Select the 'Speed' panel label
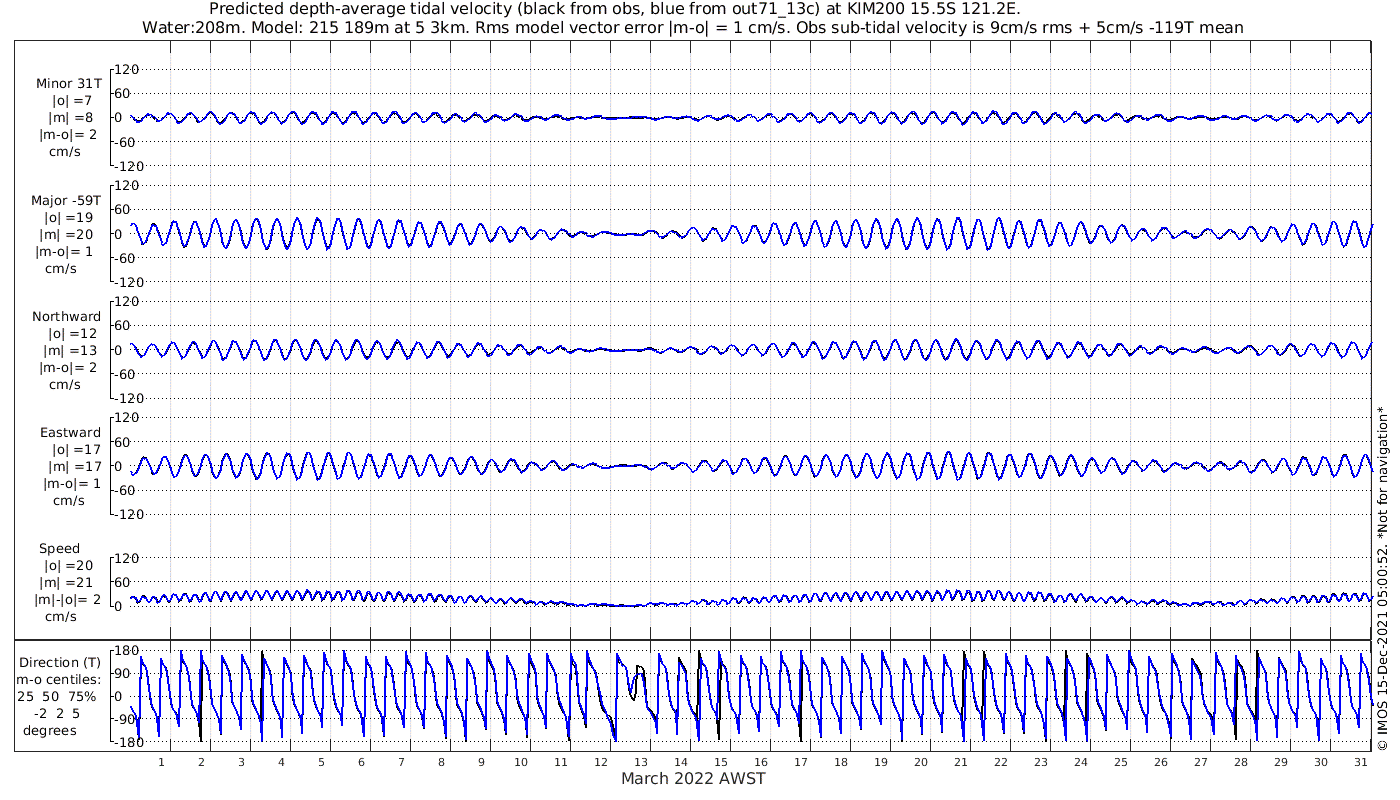Image resolution: width=1400 pixels, height=800 pixels. [60, 549]
